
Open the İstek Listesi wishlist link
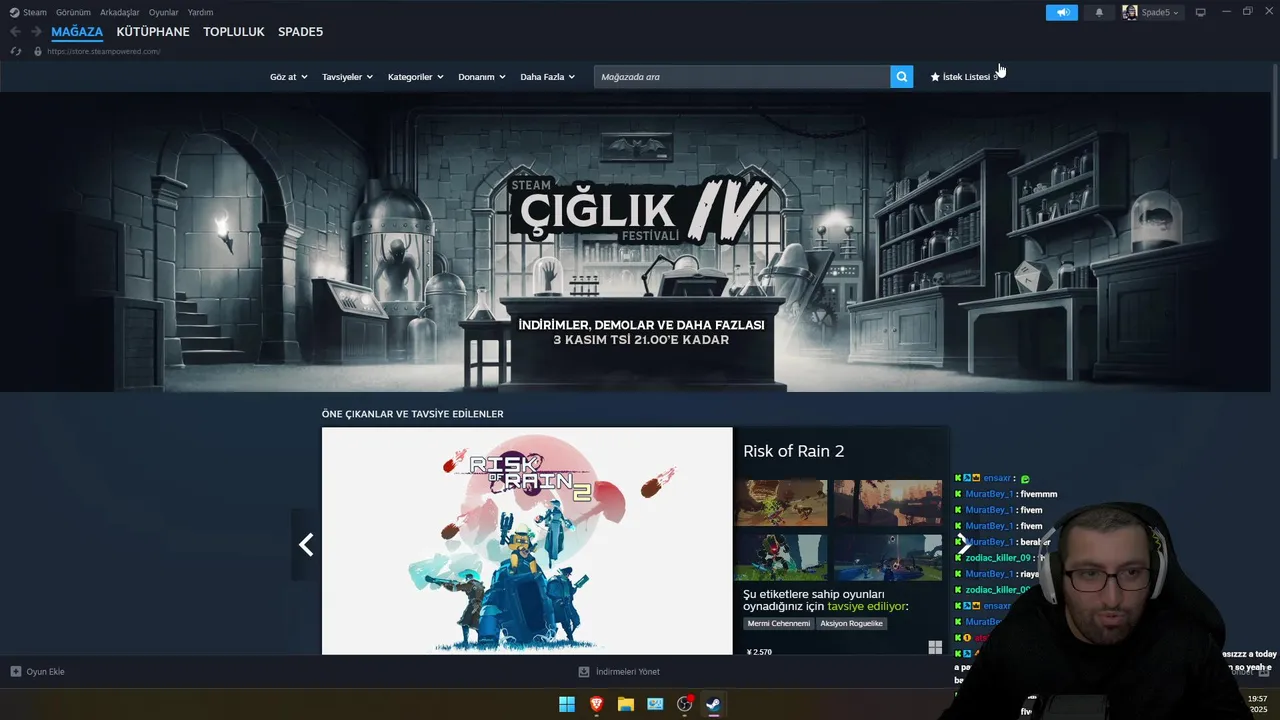point(965,77)
